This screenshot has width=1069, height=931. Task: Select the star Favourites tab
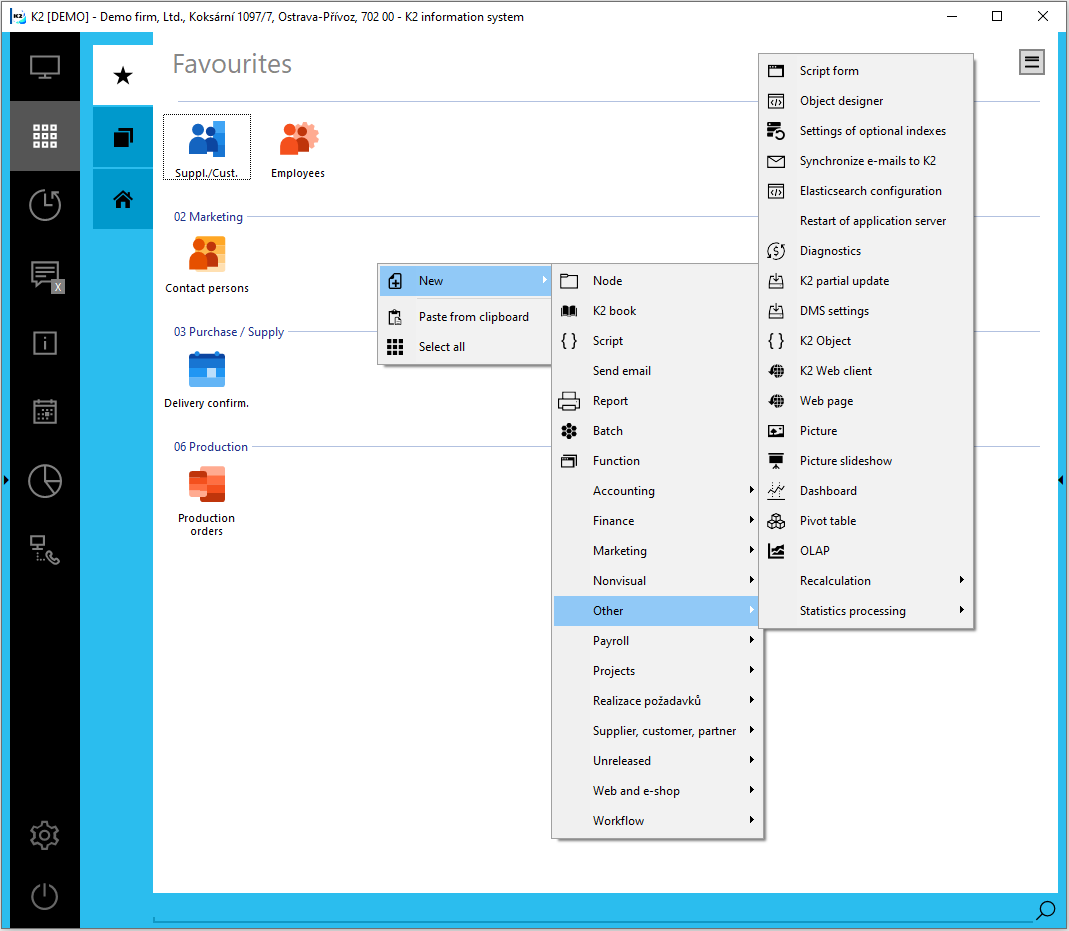pyautogui.click(x=123, y=75)
